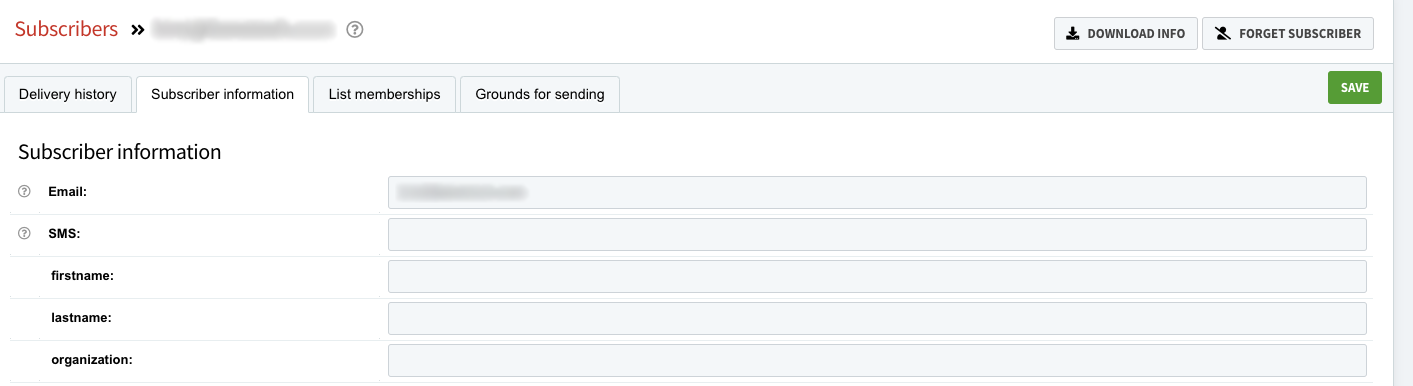
Task: Click the vertical scrollbar on the right edge
Action: 1403,193
